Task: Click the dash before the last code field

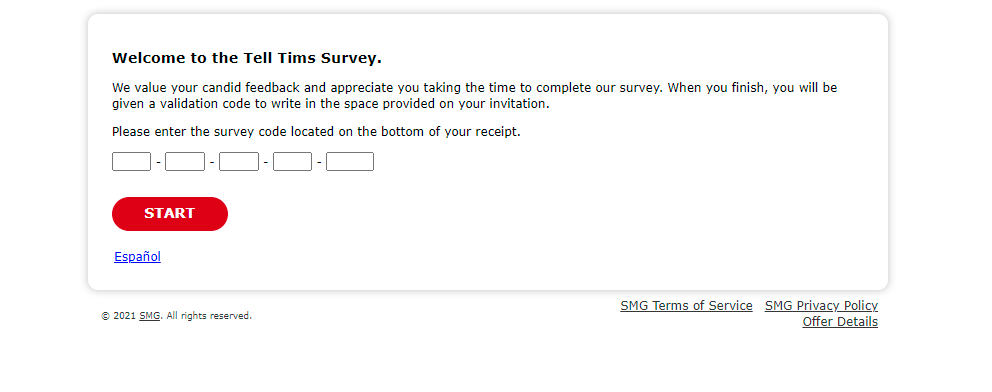Action: 319,162
